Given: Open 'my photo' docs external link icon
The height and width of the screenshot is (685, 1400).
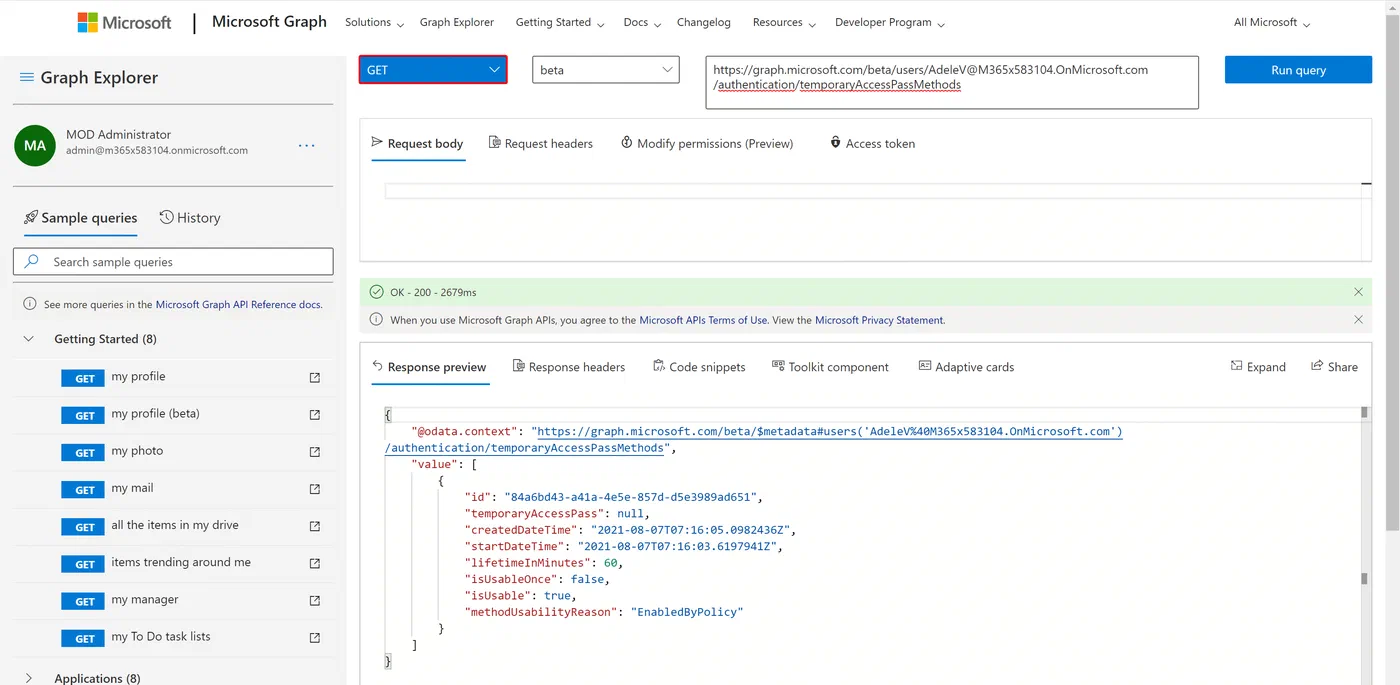Looking at the screenshot, I should coord(315,452).
